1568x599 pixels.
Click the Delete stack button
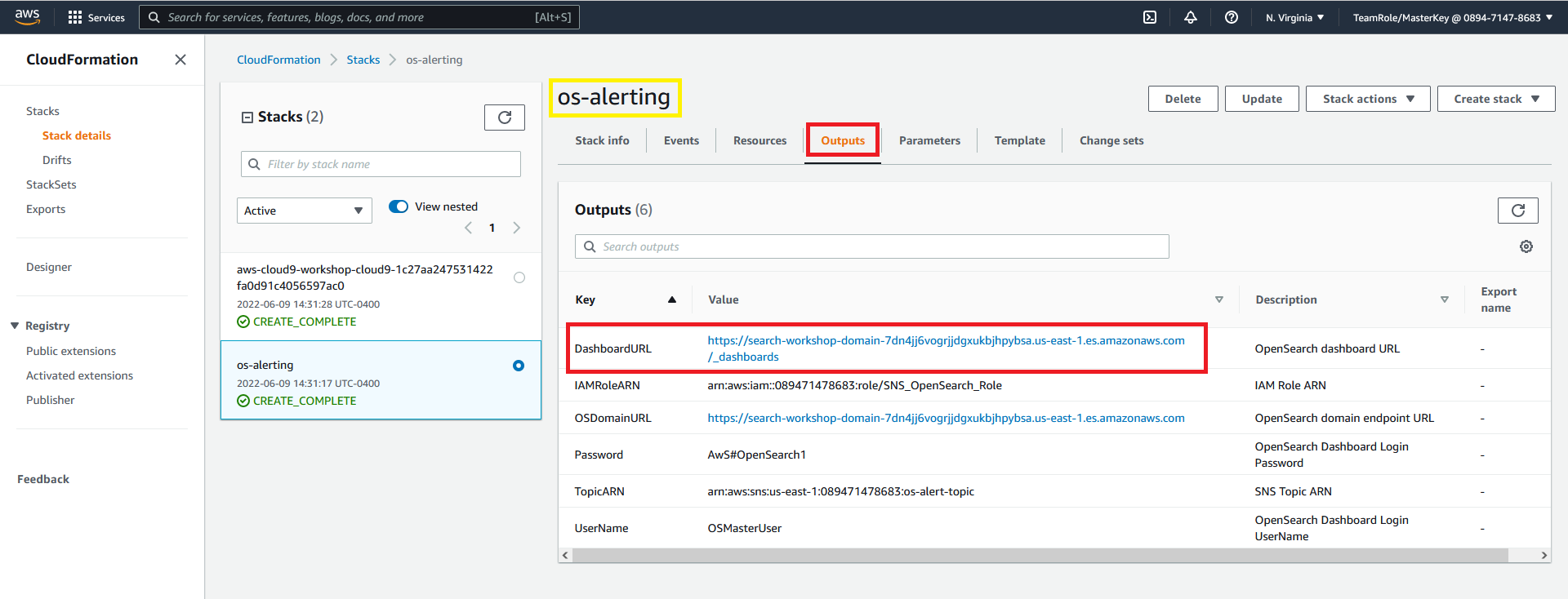1183,99
